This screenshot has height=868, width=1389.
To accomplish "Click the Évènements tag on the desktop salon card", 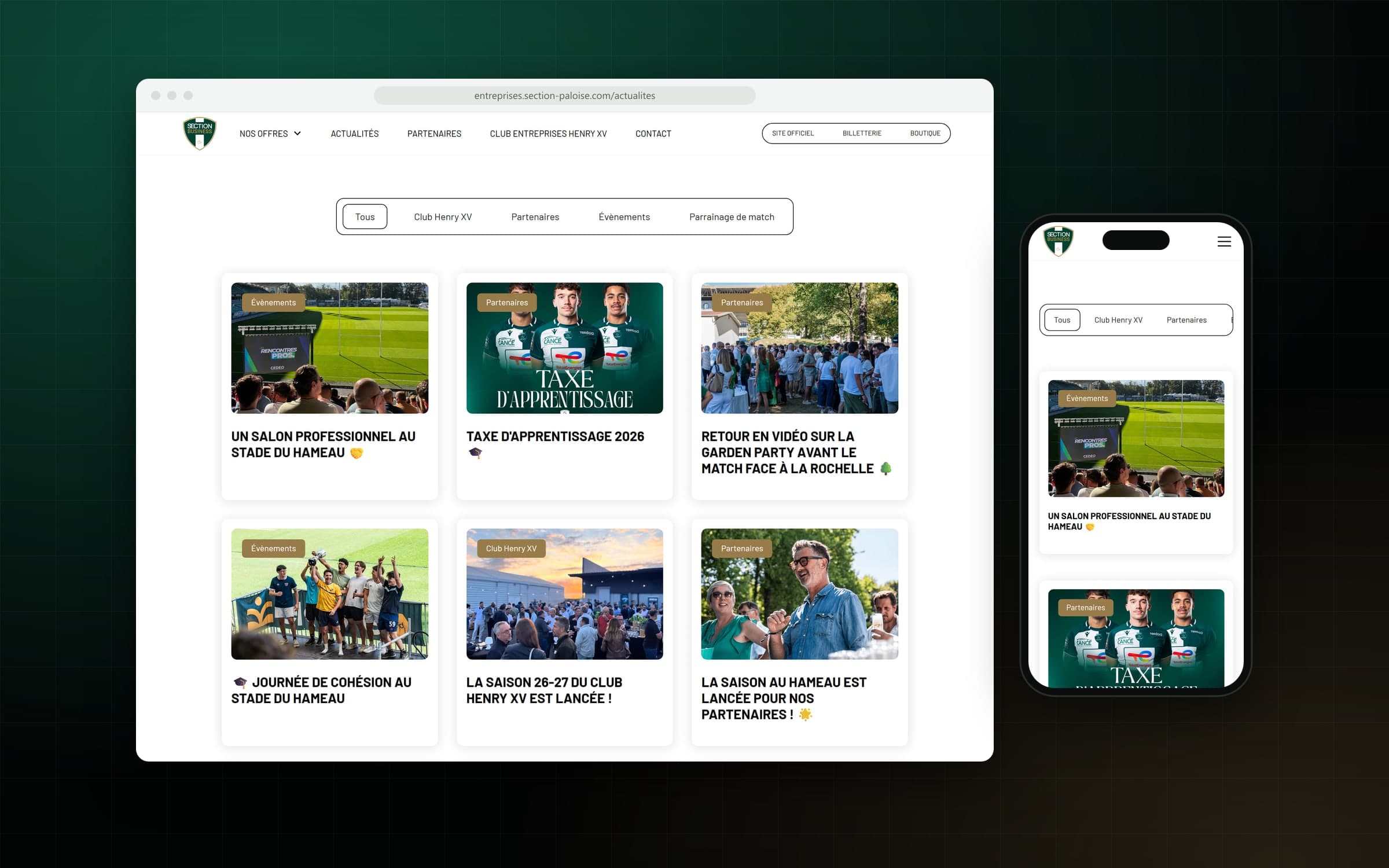I will point(273,302).
